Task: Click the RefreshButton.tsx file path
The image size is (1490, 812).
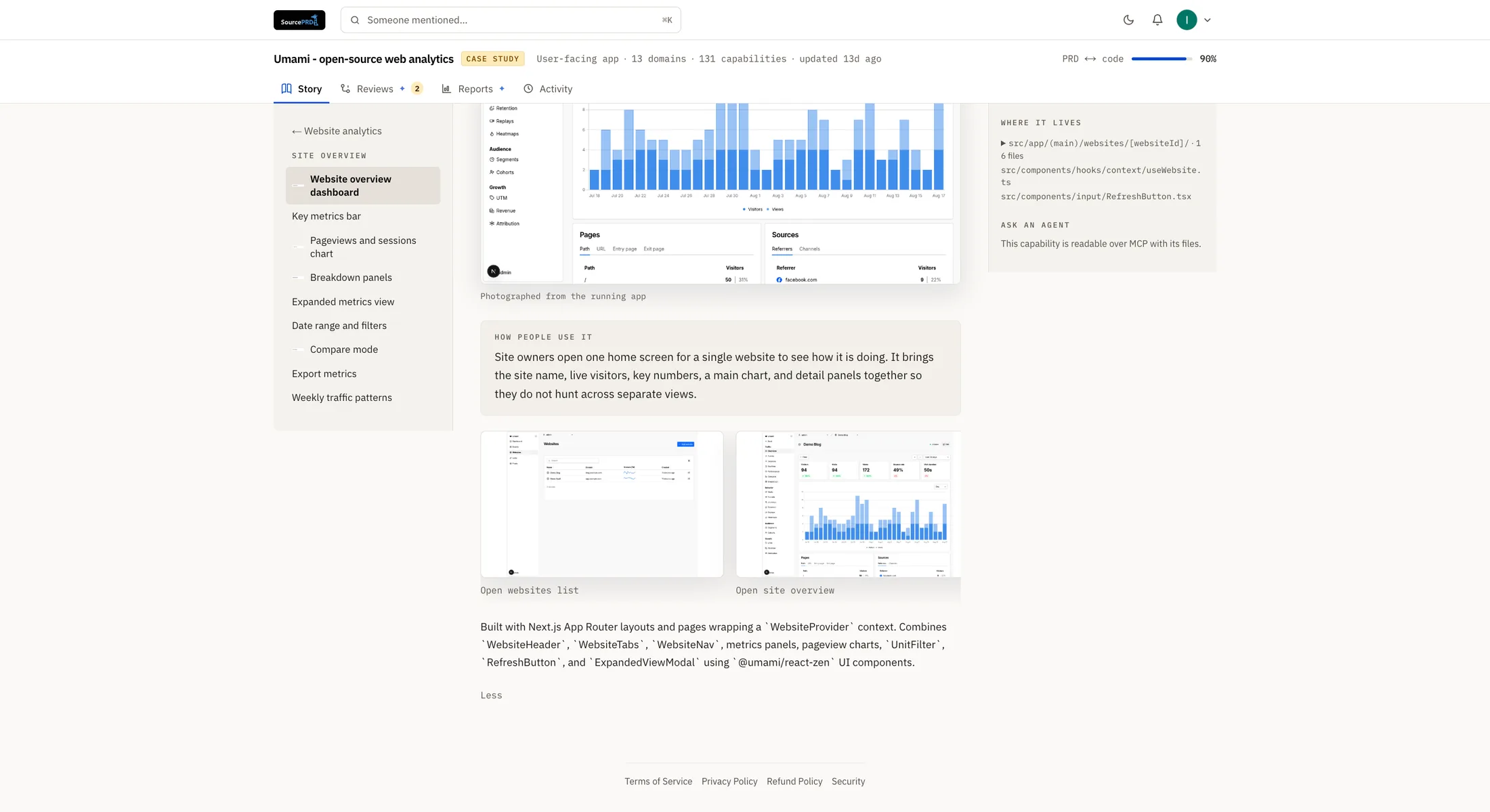Action: click(x=1096, y=197)
